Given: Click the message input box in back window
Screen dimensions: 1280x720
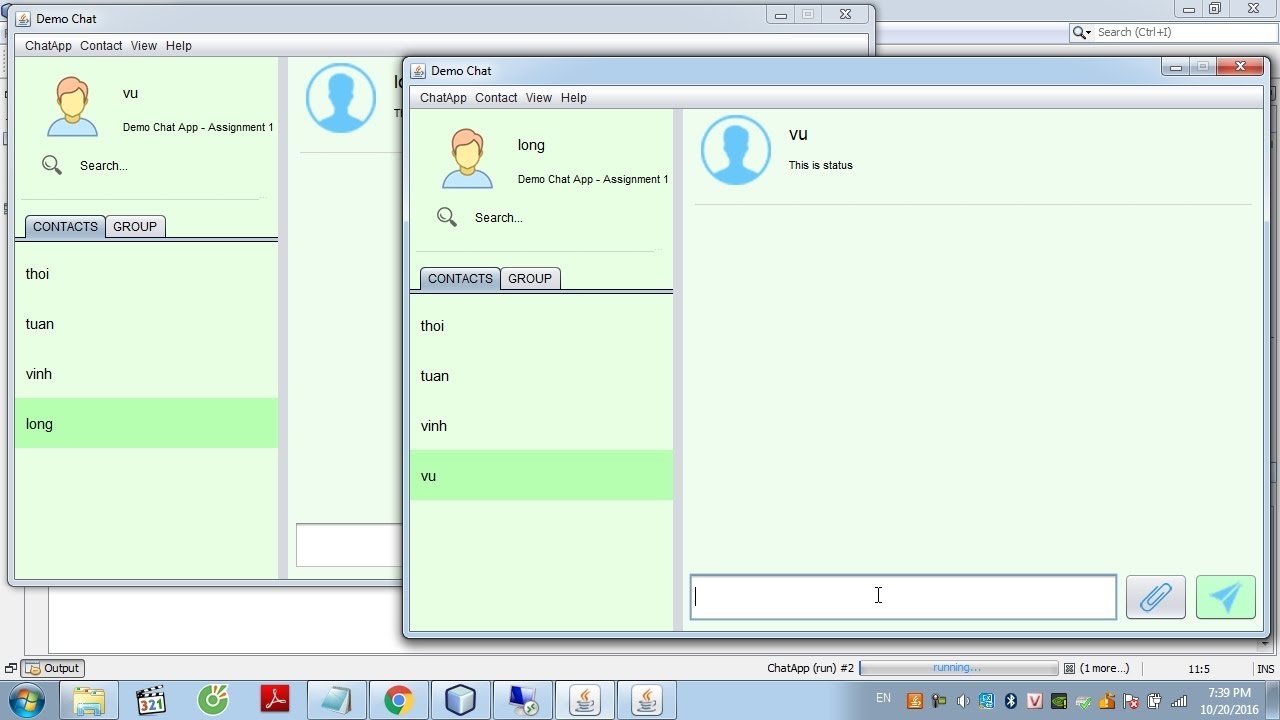Looking at the screenshot, I should 349,545.
